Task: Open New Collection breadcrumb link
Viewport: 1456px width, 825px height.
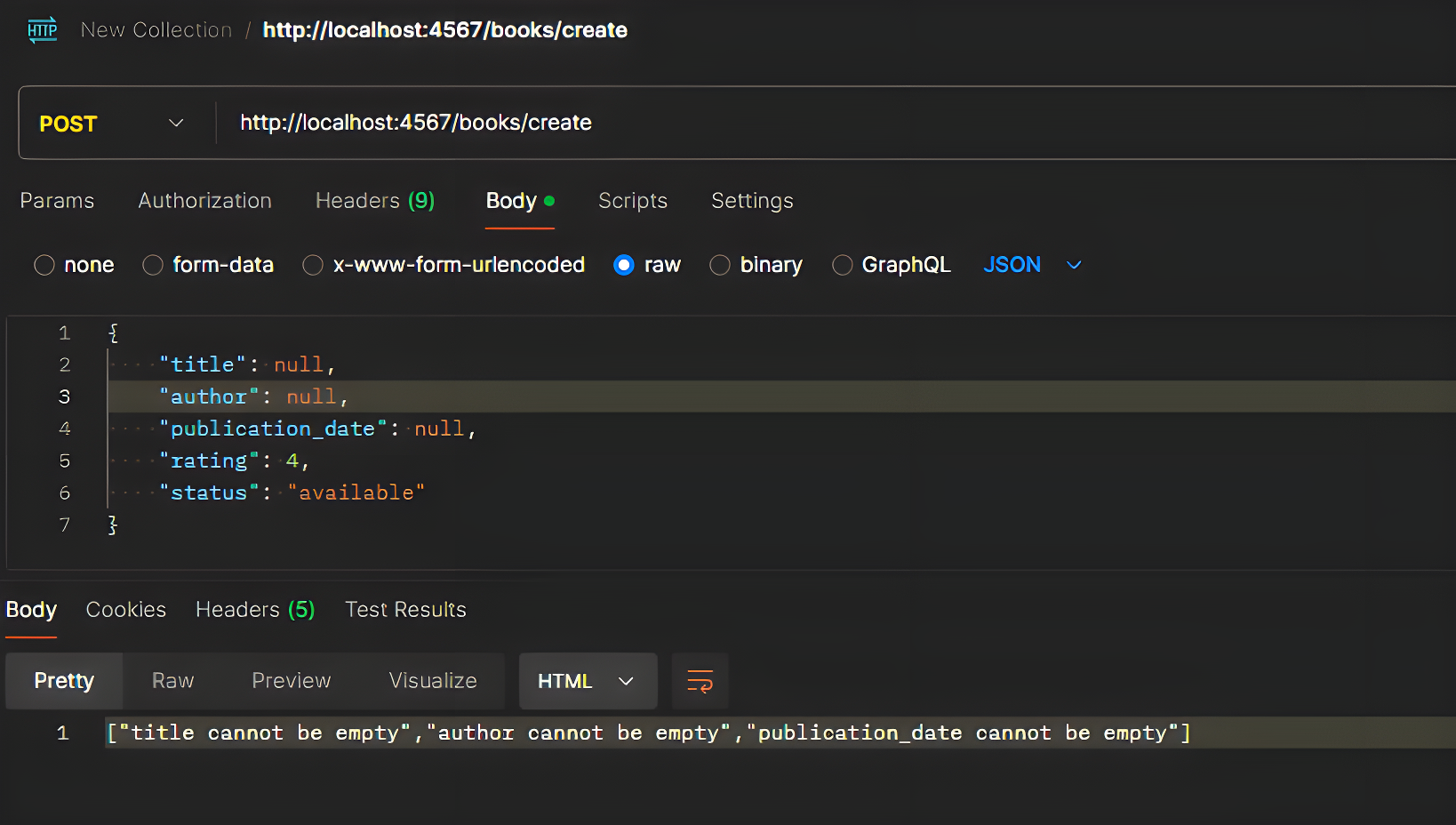Action: (156, 30)
